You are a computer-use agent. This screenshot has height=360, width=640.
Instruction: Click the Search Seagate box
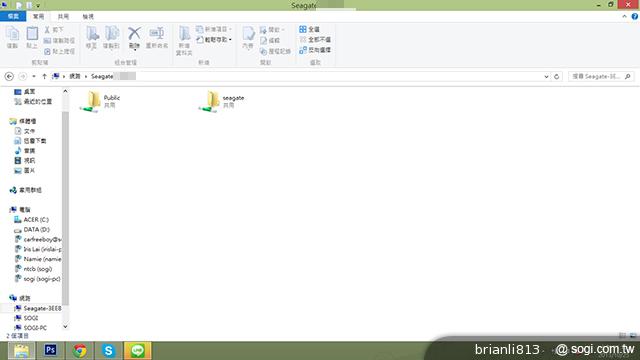pyautogui.click(x=600, y=76)
